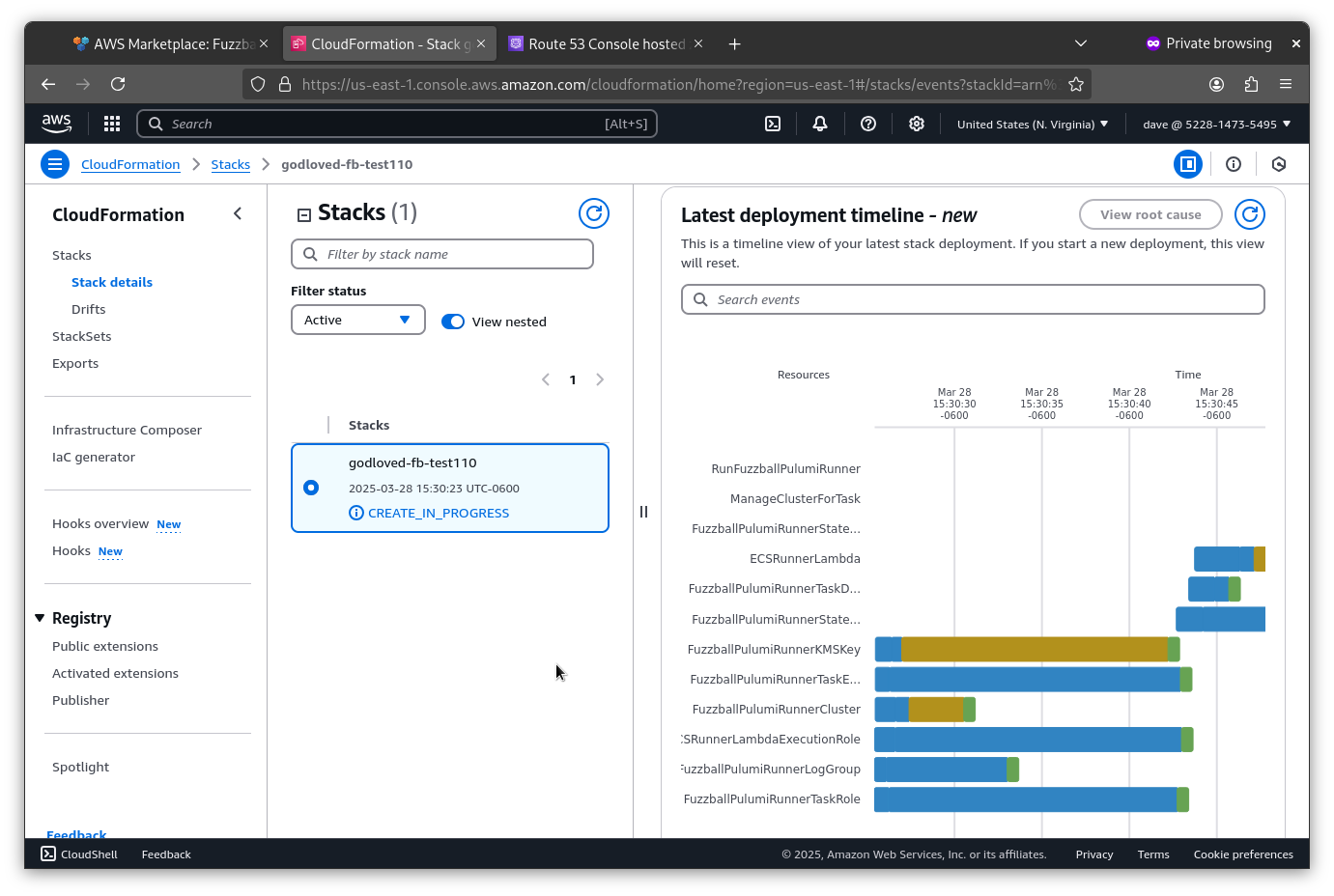Image resolution: width=1334 pixels, height=896 pixels.
Task: Click the split panel resize handle
Action: tap(643, 512)
